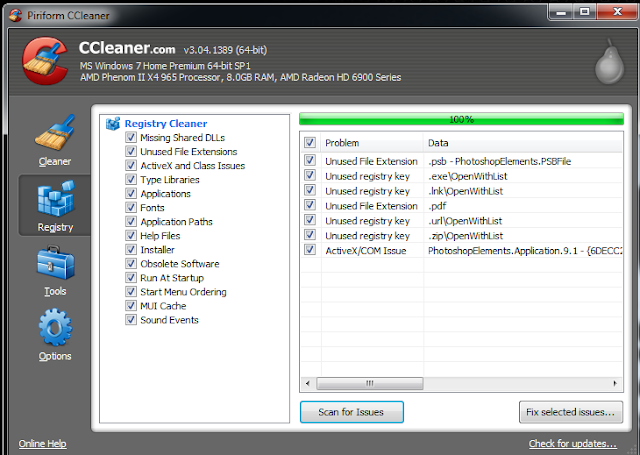Select the PhotoshopElements.Application.9.1 data cell

525,251
